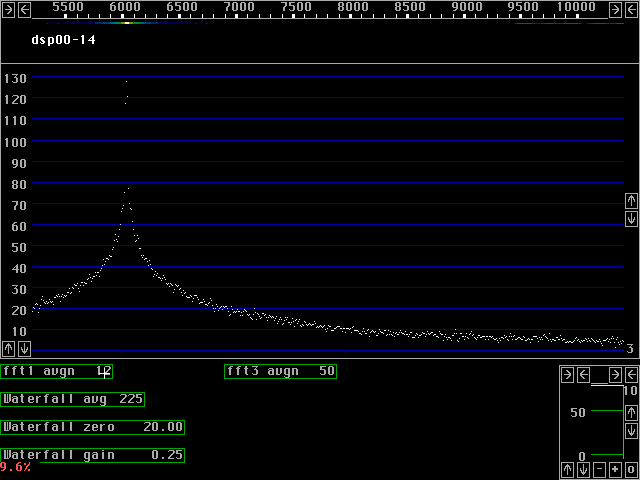This screenshot has height=480, width=640.
Task: Click the 9500 frequency label
Action: [x=523, y=7]
